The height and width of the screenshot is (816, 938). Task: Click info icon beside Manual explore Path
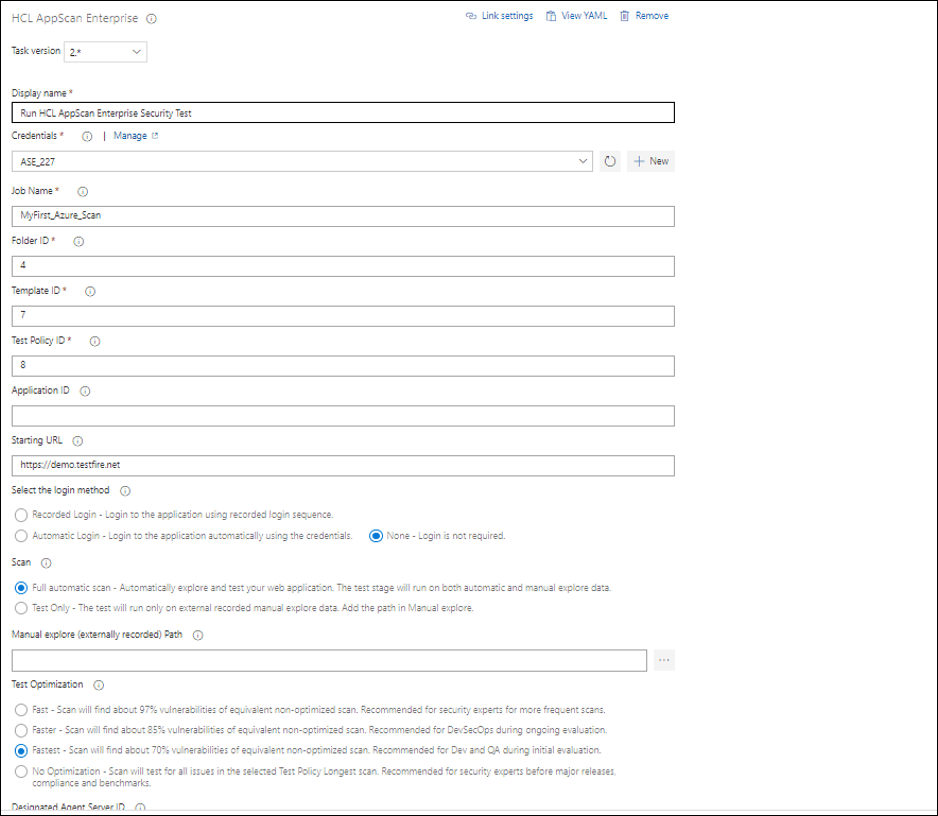coord(198,635)
